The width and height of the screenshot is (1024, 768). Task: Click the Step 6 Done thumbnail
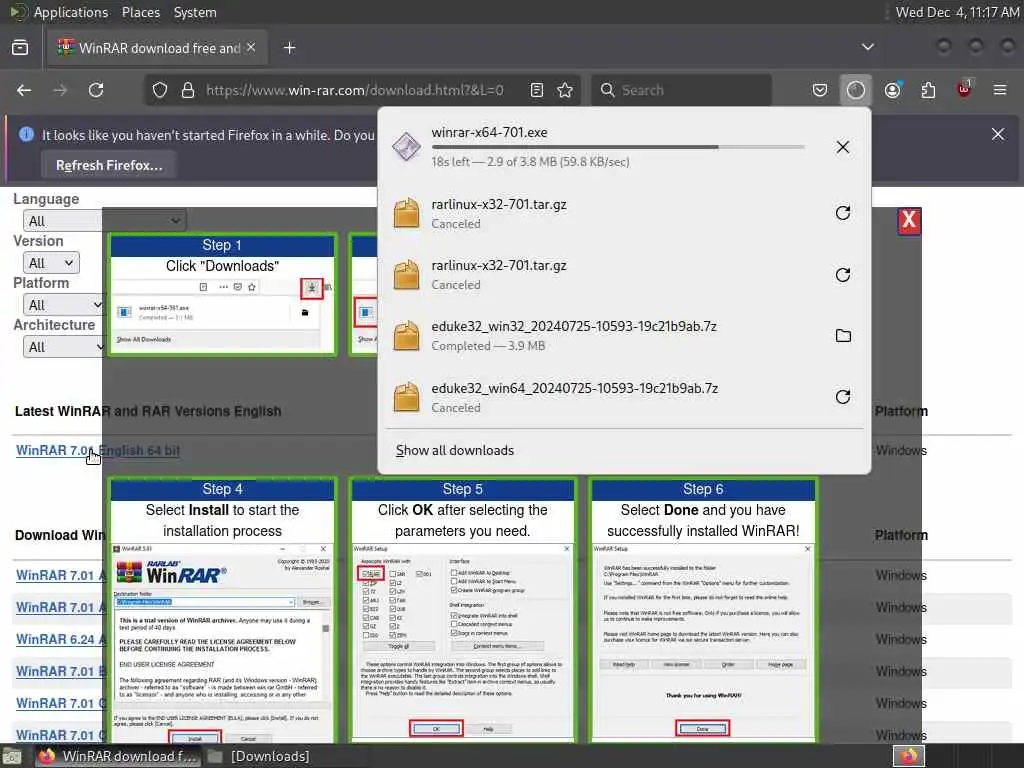(703, 611)
